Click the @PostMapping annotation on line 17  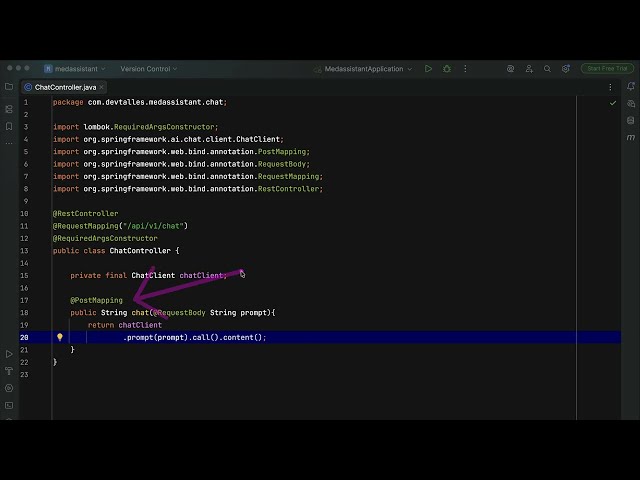pyautogui.click(x=96, y=300)
